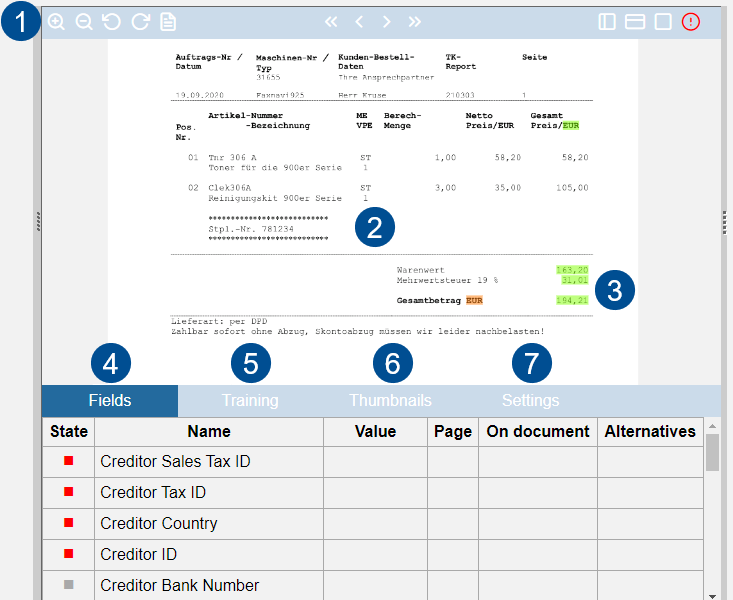Click the red warning alert icon
Viewport: 733px width, 600px height.
point(691,21)
